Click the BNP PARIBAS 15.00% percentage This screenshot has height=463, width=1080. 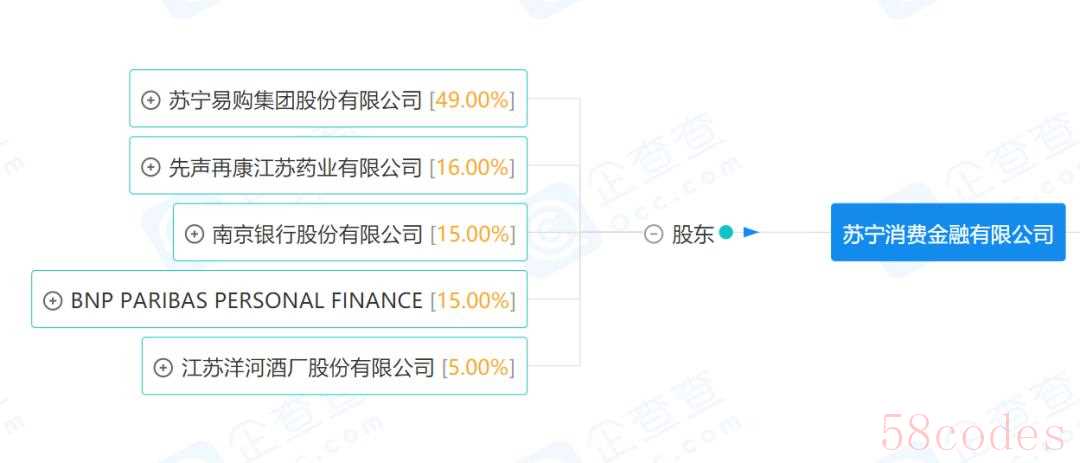coord(472,301)
